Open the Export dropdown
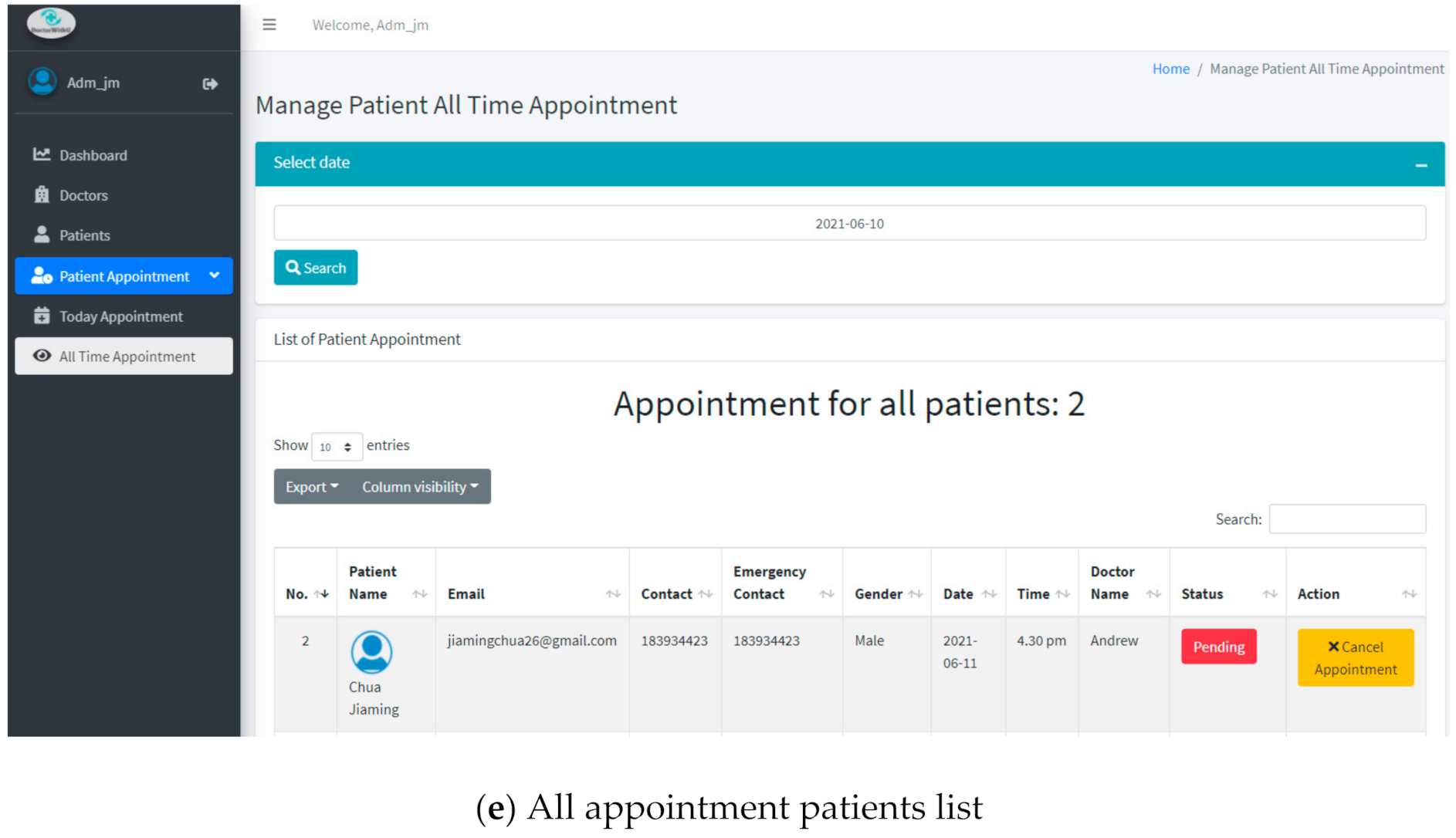The width and height of the screenshot is (1456, 838). 312,487
